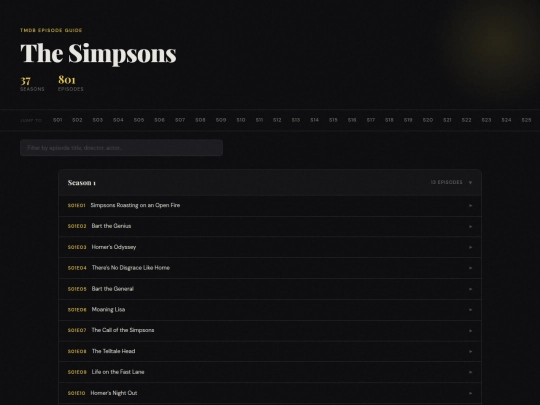
Task: Jump to season S03
Action: [98, 120]
